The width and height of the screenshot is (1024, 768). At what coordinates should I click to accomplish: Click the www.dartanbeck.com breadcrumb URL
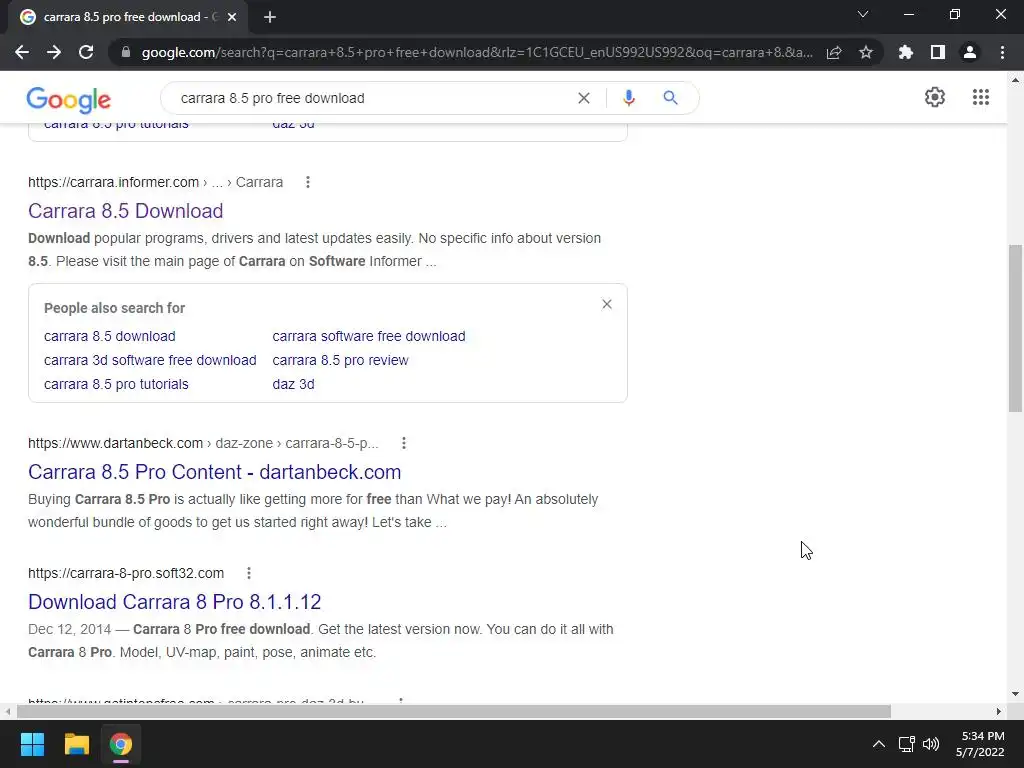click(203, 443)
